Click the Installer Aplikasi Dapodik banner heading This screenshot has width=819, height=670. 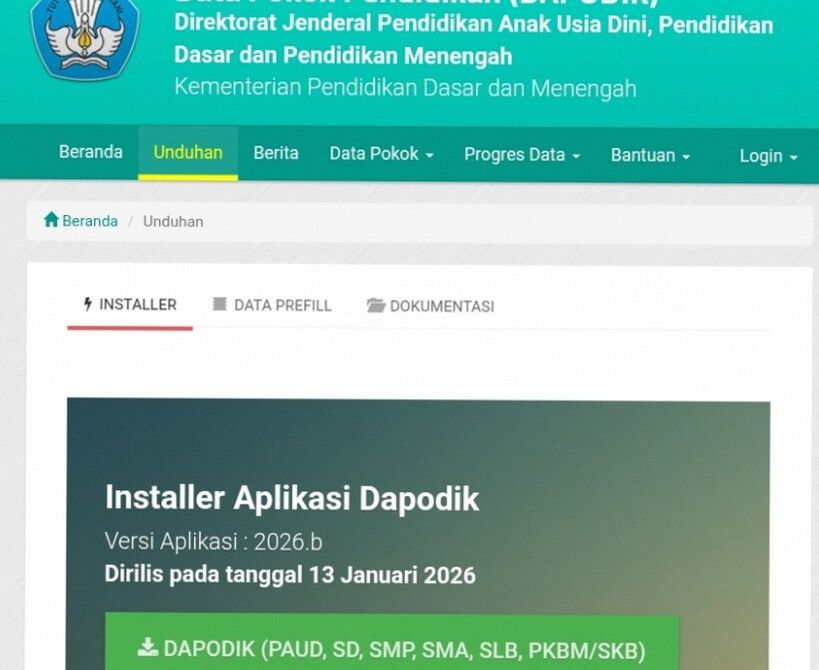tap(292, 498)
